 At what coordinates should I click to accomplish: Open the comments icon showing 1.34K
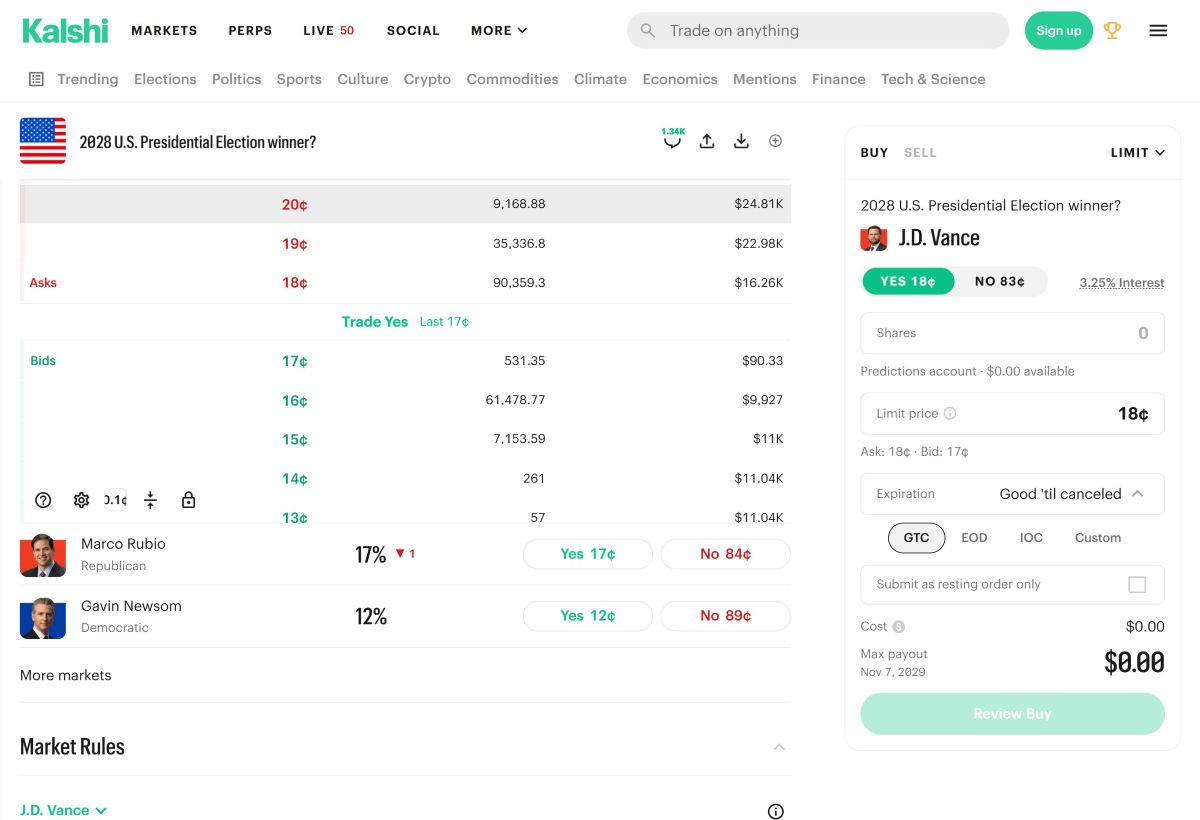(672, 140)
